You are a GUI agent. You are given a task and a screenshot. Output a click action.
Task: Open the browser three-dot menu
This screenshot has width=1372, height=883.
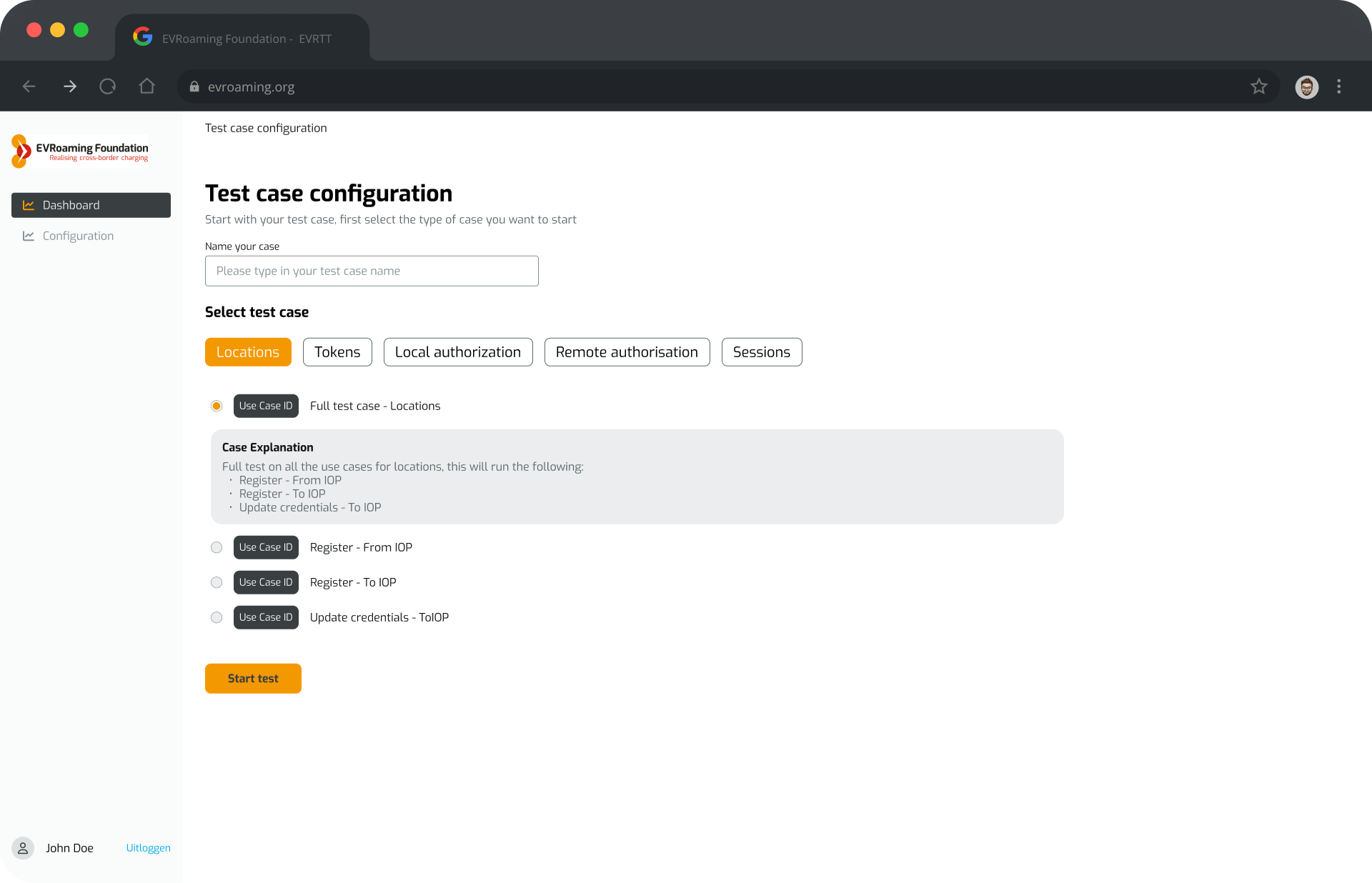click(x=1340, y=86)
